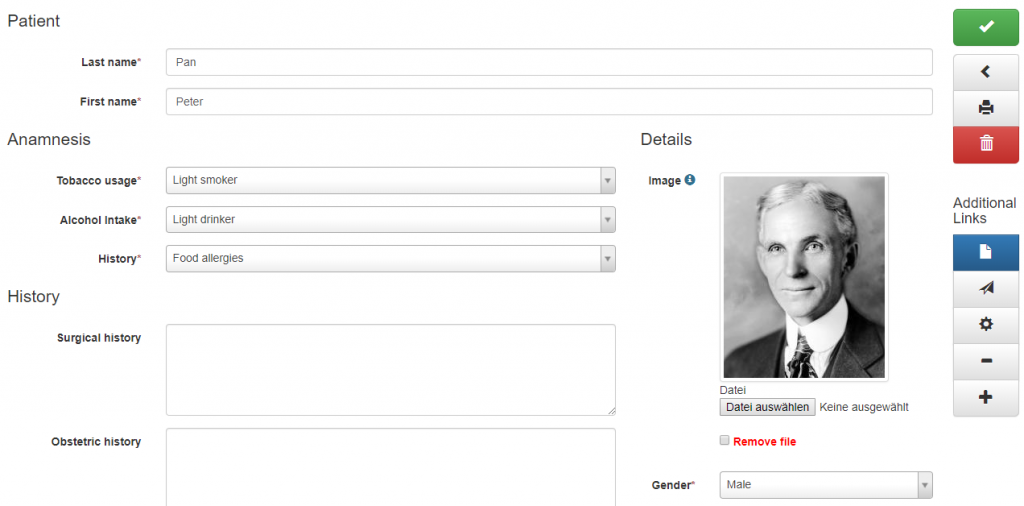This screenshot has width=1024, height=506.
Task: Open the blue document icon under Additional Links
Action: (x=985, y=252)
